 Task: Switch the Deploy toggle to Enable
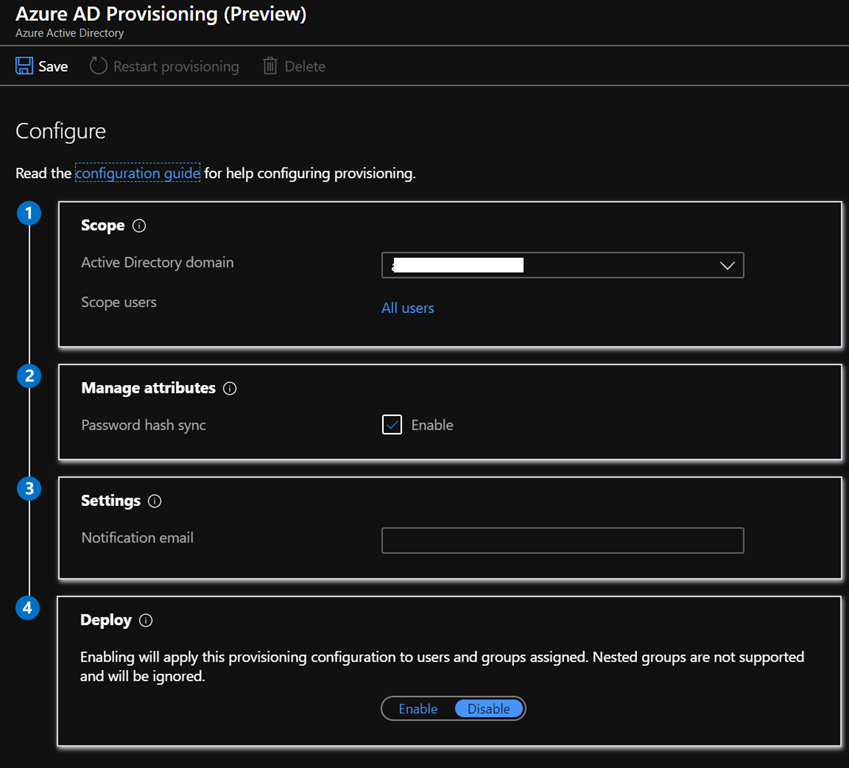point(418,709)
